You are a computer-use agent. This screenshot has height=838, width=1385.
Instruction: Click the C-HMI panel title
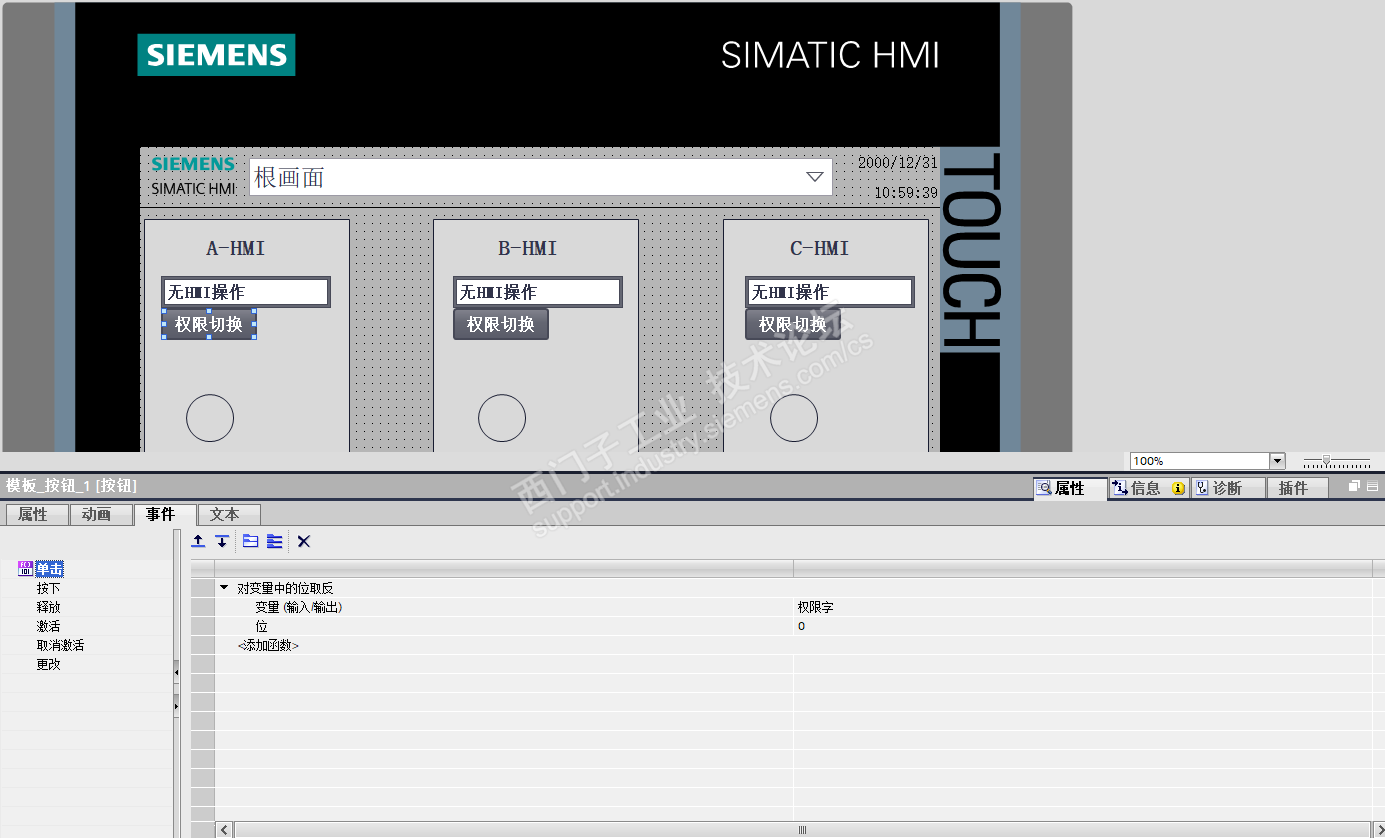tap(820, 248)
